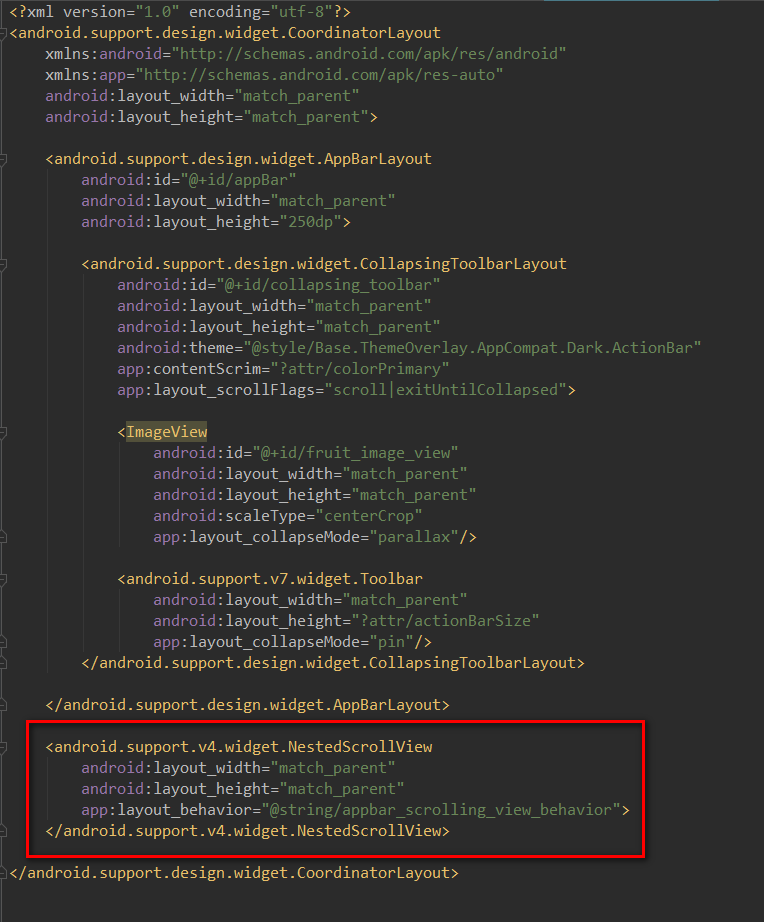This screenshot has width=764, height=922.
Task: Click NestedScrollView's layout_height "match_parent" line
Action: tap(243, 789)
